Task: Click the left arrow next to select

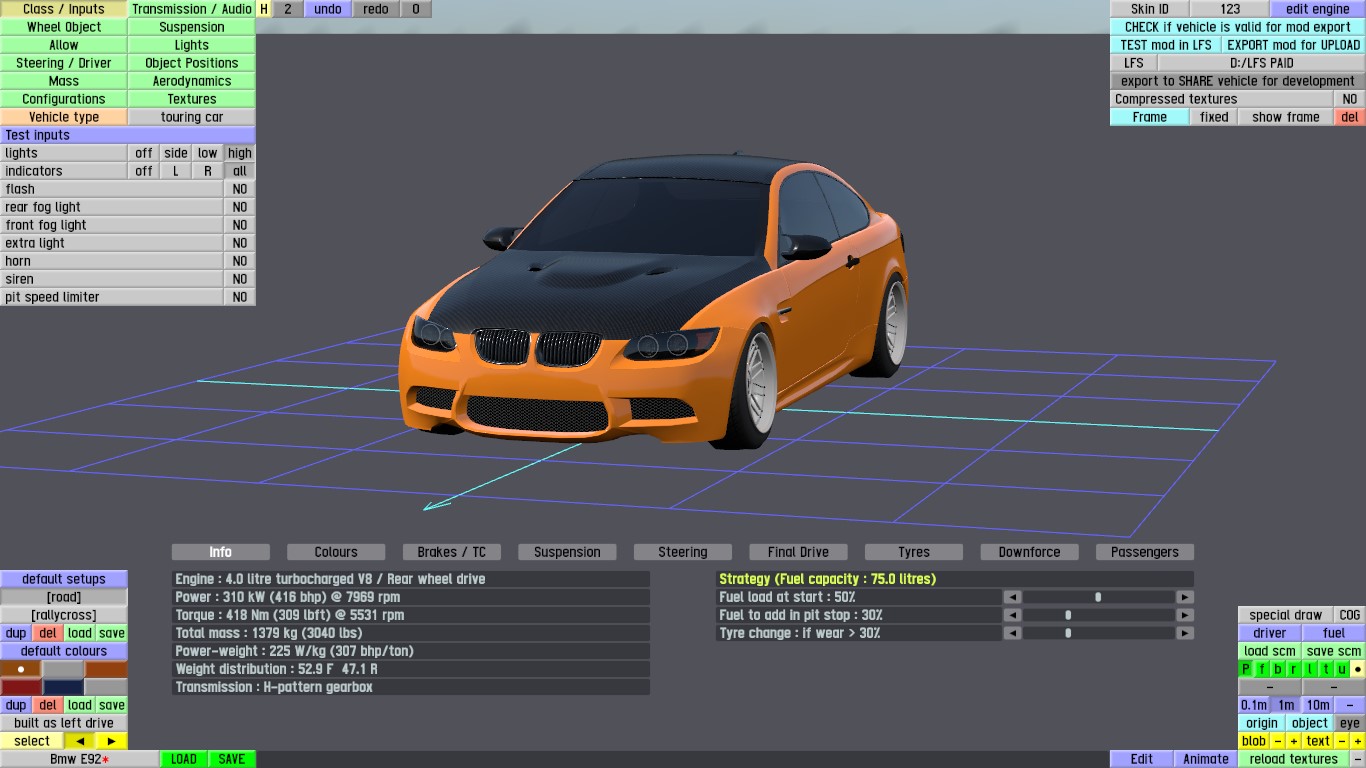Action: tap(80, 741)
